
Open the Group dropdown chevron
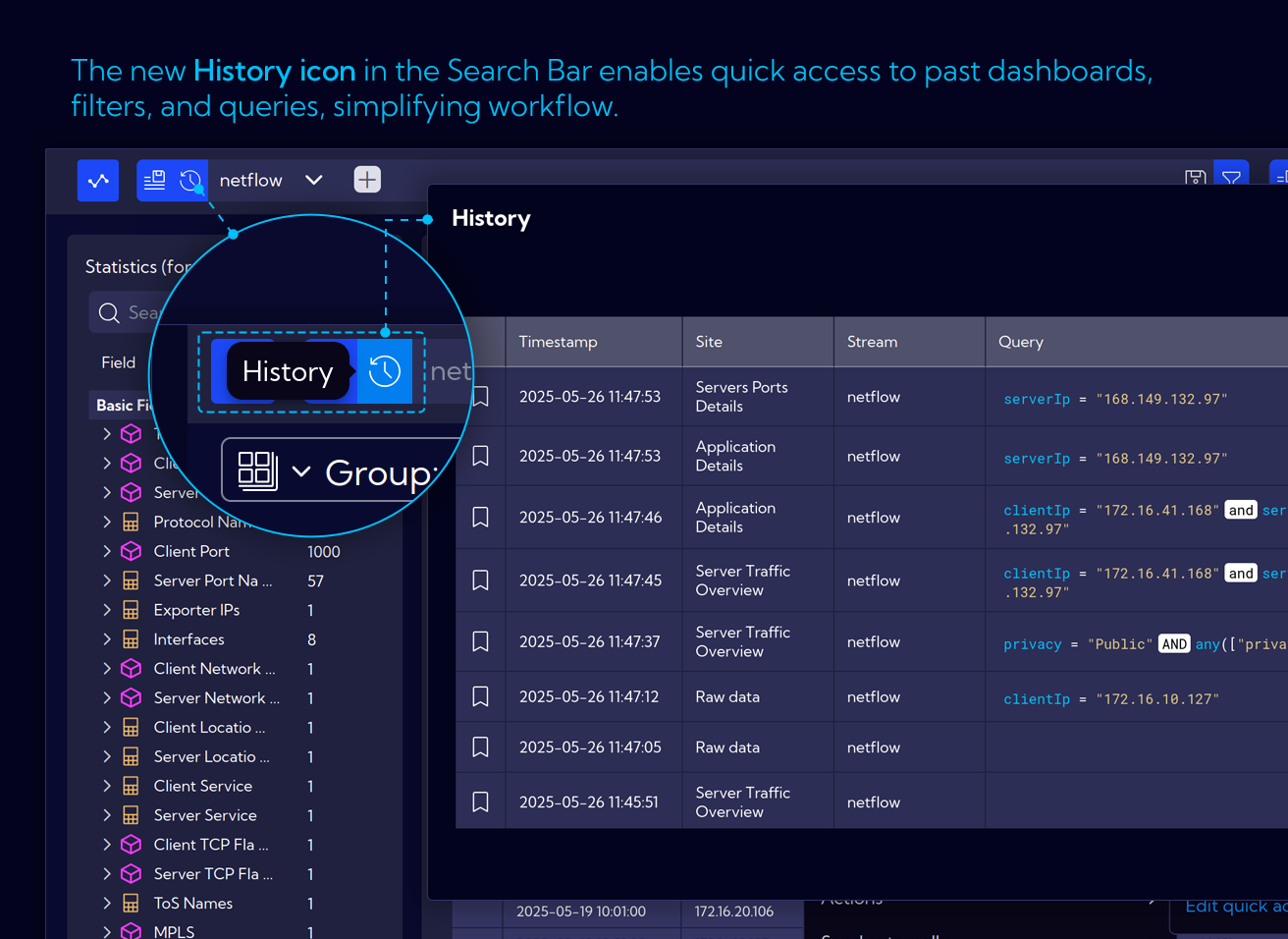pyautogui.click(x=301, y=471)
